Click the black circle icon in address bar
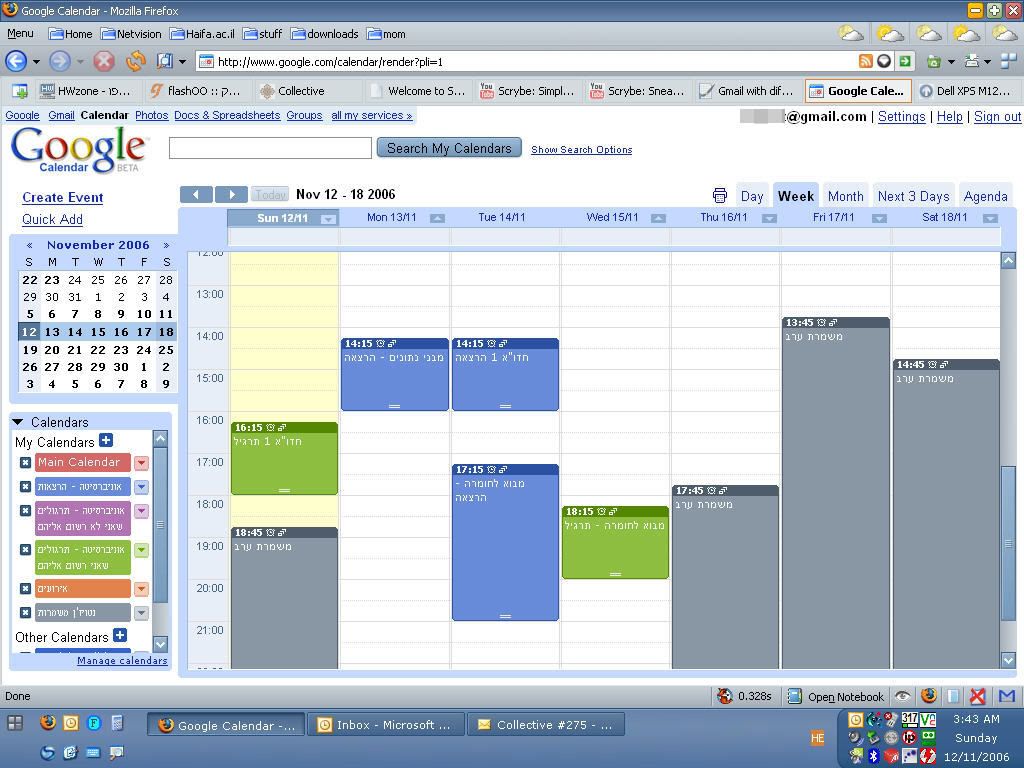This screenshot has width=1024, height=768. [884, 61]
